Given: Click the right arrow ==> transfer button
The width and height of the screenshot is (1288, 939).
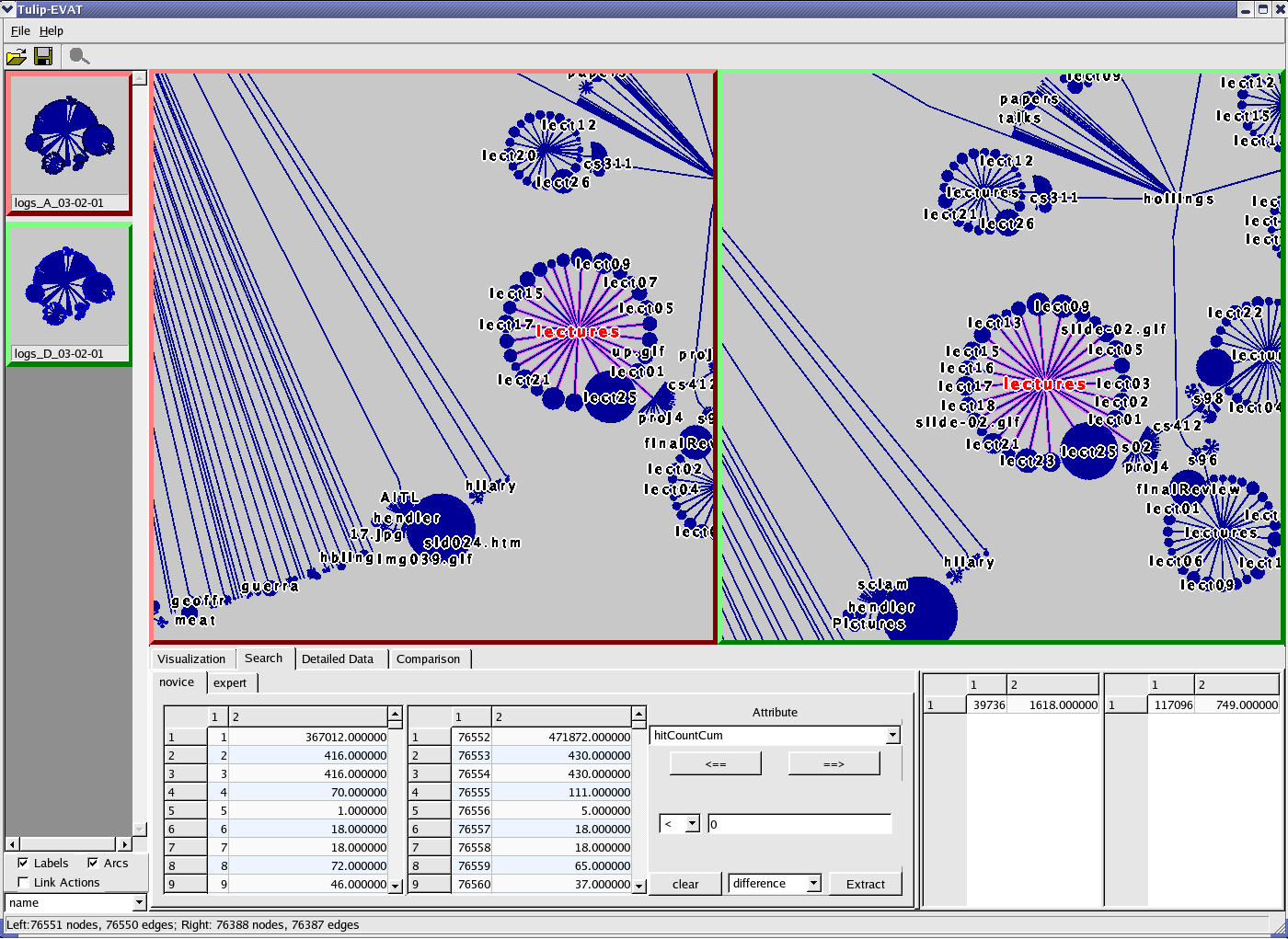Looking at the screenshot, I should [834, 764].
